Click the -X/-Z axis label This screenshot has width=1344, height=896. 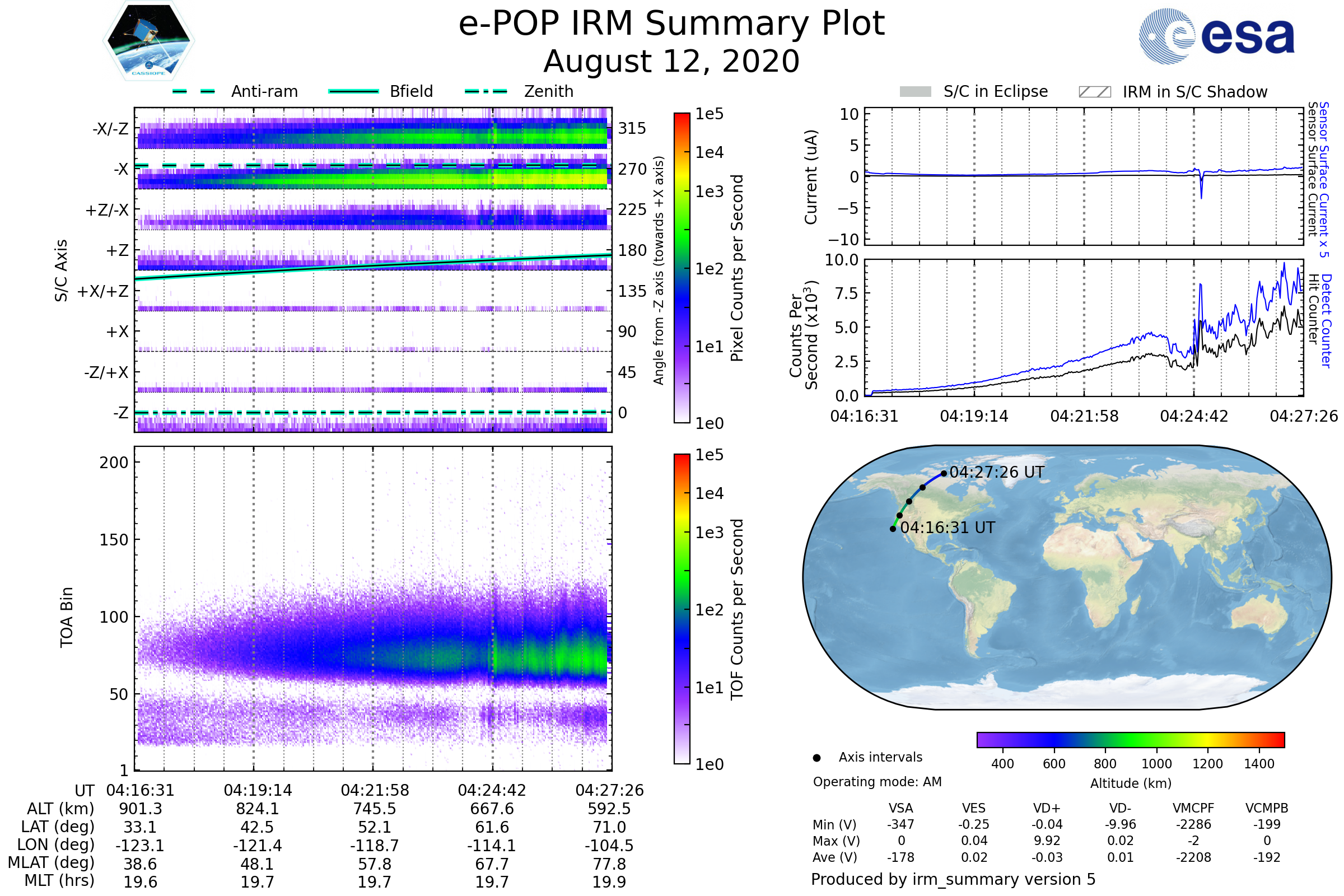[110, 129]
